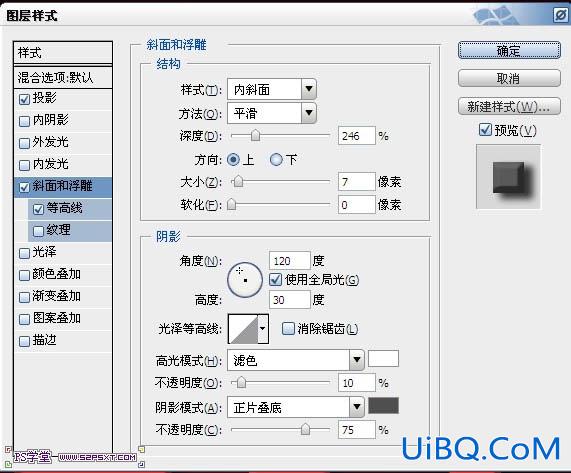Click the 取消 button
571x473 pixels.
click(x=509, y=78)
